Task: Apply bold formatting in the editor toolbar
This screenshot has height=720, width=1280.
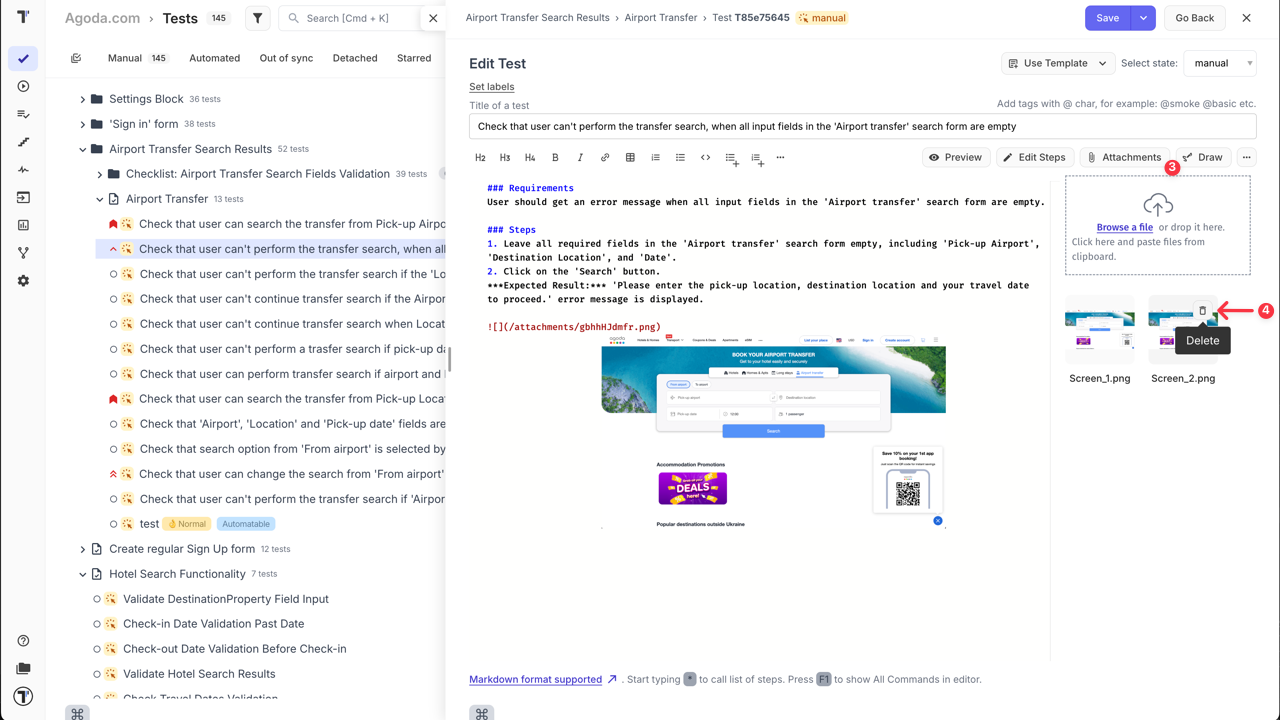Action: (x=555, y=157)
